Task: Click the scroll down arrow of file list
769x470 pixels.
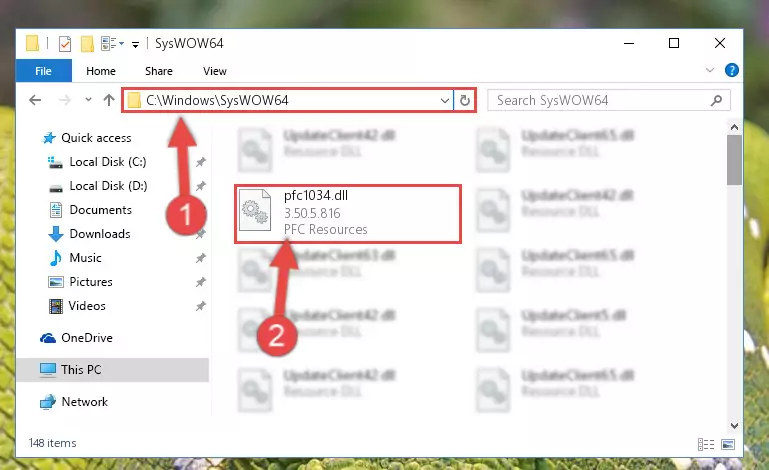Action: (734, 426)
